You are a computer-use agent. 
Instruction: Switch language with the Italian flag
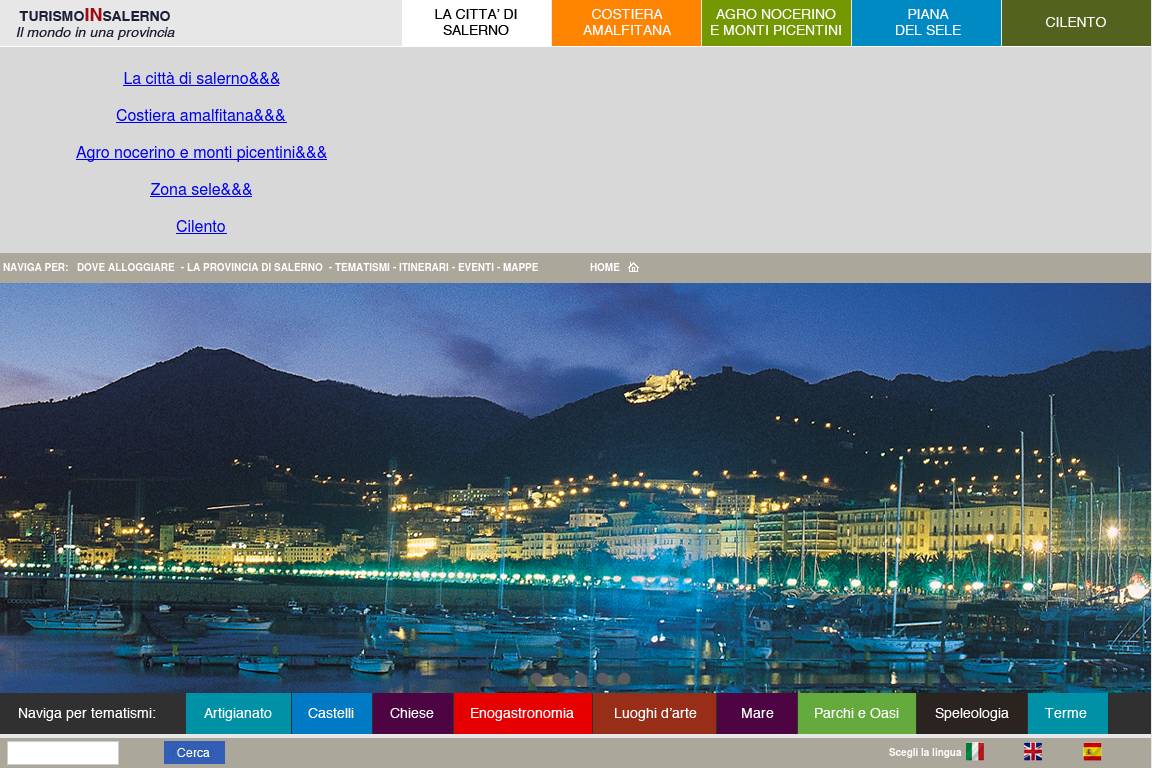point(975,752)
